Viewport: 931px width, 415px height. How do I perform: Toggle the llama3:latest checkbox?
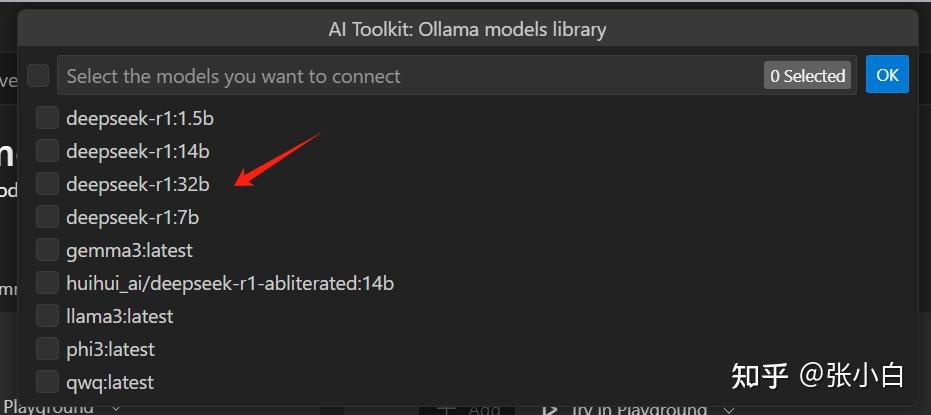point(47,316)
